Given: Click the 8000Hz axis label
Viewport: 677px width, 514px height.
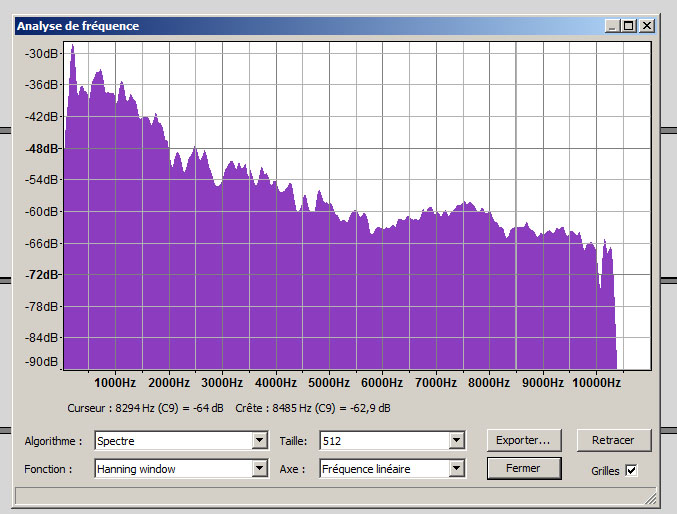Looking at the screenshot, I should (x=489, y=383).
